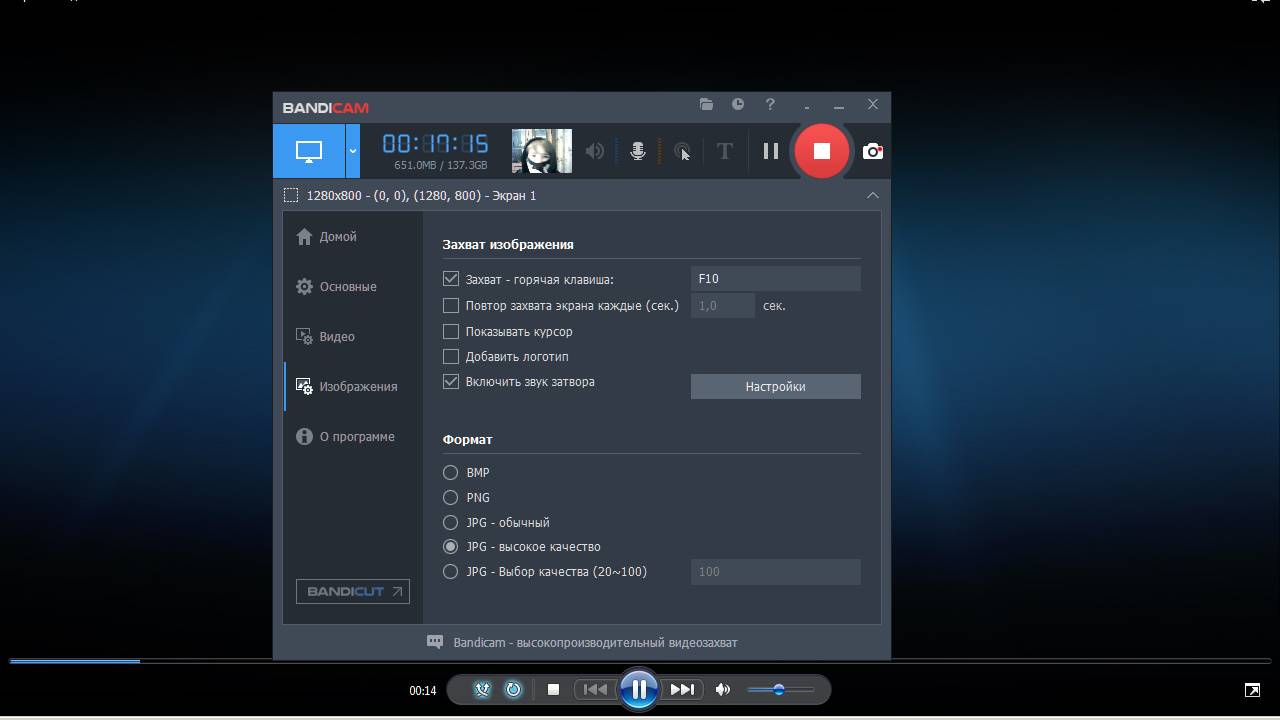Pause playback with the blue round button
1280x720 pixels.
639,689
